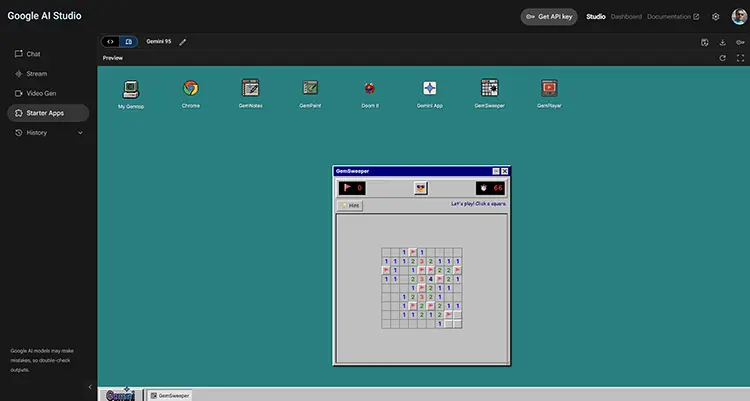Open the settings gear icon
The image size is (750, 401).
[716, 17]
